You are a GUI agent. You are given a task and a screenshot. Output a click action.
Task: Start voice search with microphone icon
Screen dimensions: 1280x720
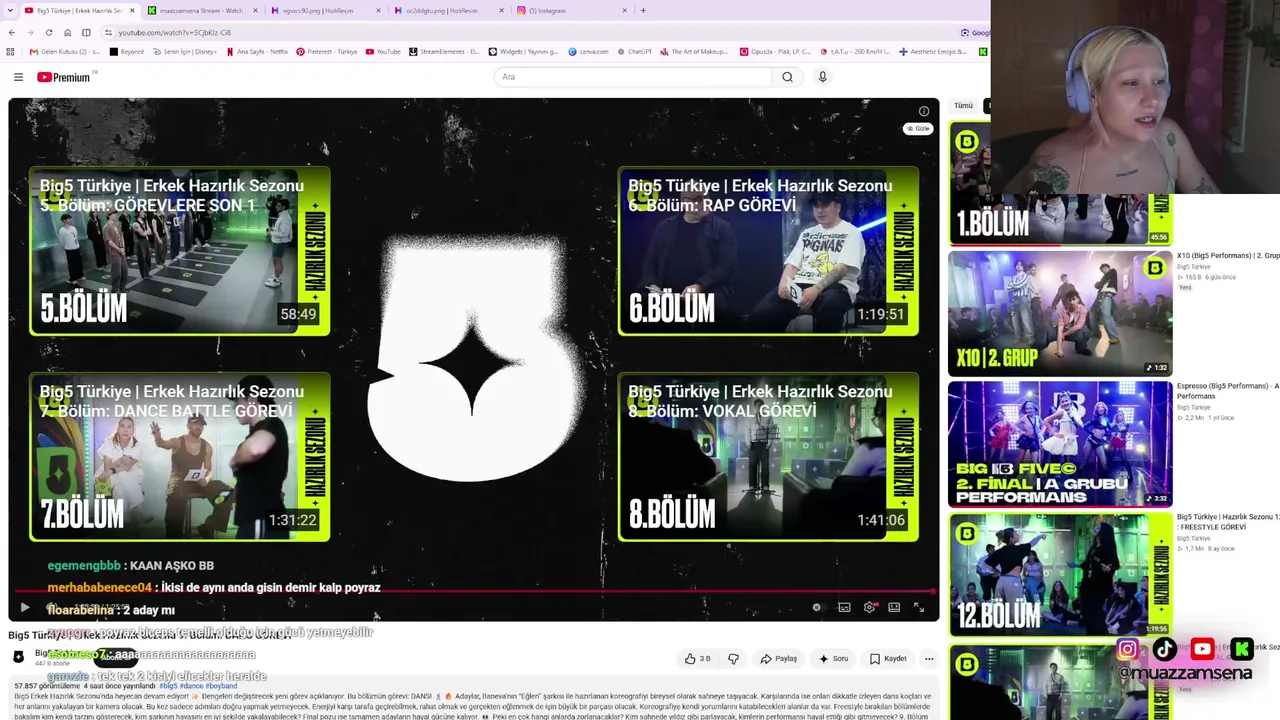(x=823, y=77)
